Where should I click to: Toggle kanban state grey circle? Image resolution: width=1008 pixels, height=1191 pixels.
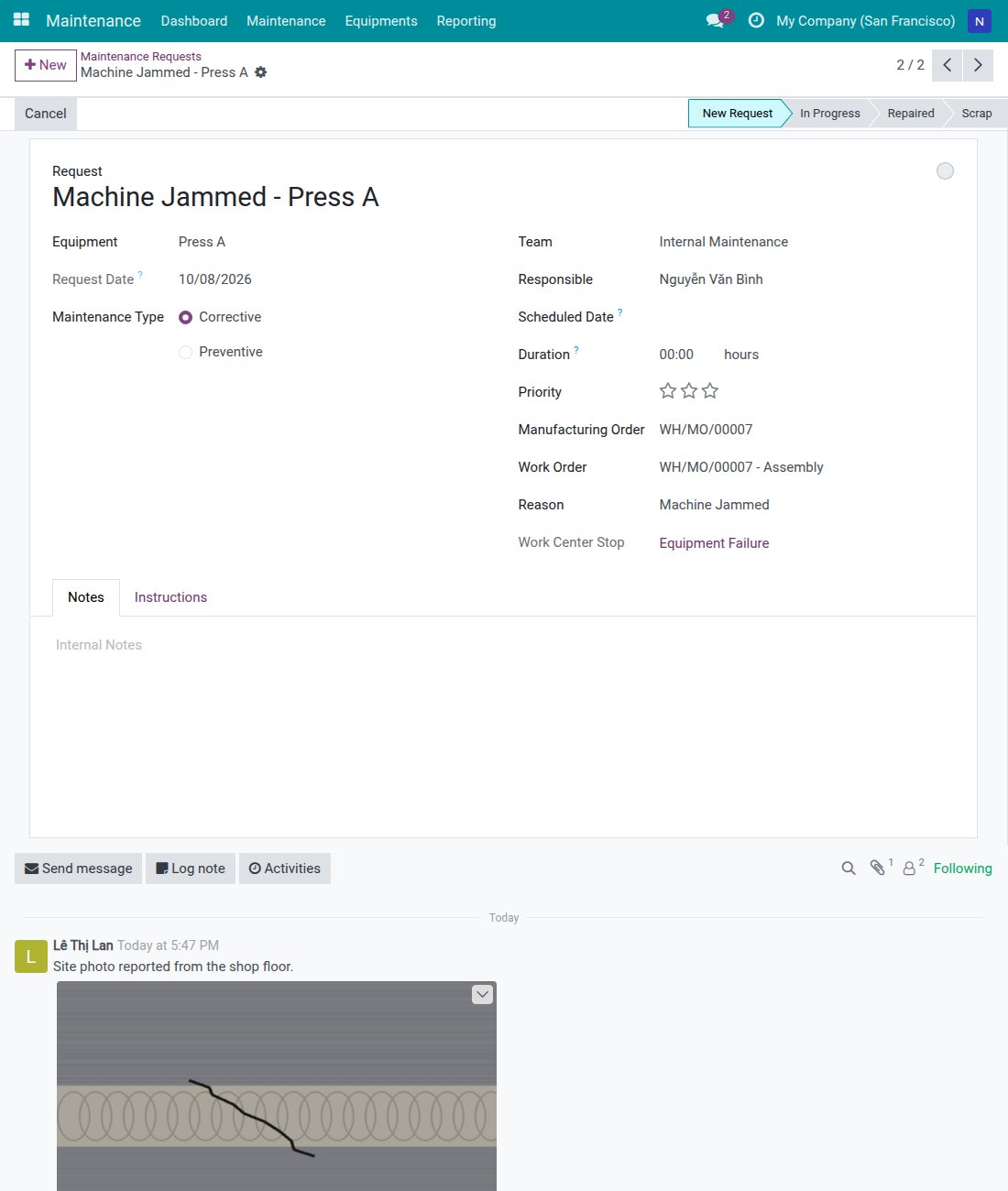tap(945, 171)
